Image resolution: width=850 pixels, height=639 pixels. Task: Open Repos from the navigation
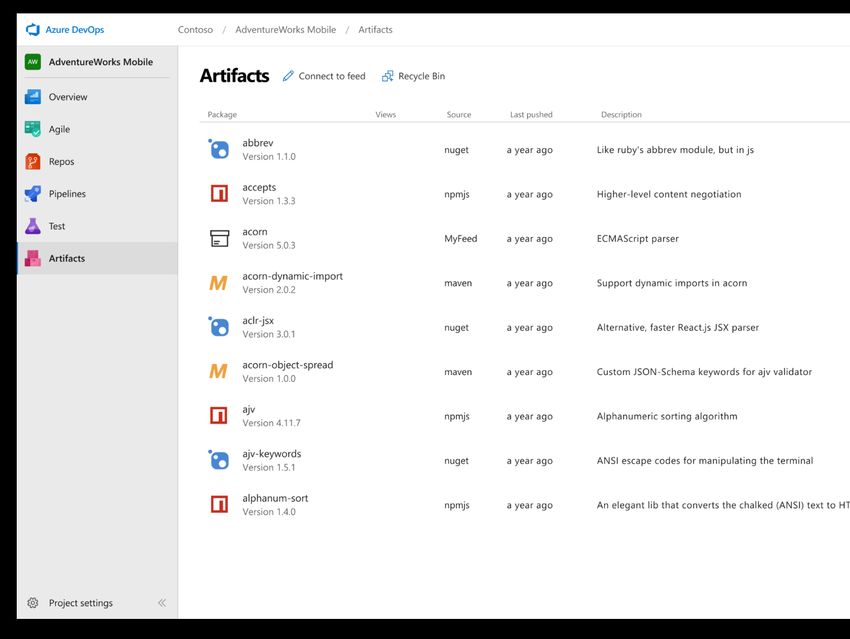[97, 162]
